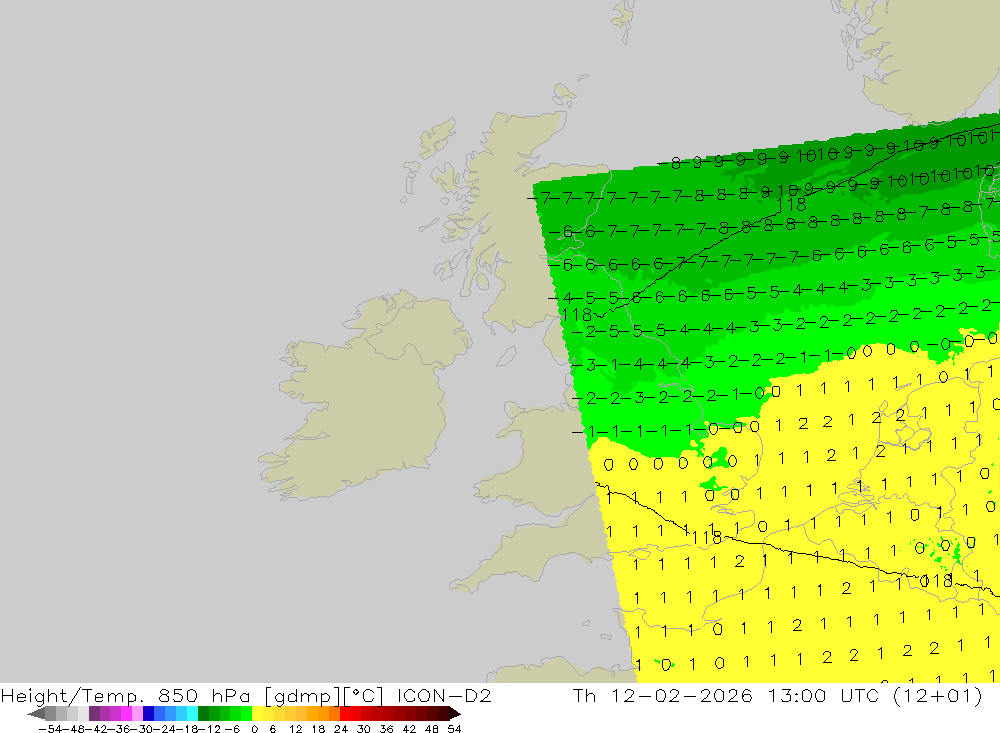
Task: Click the 'Height/Temp. 850 hPa' map title
Action: coord(124,696)
